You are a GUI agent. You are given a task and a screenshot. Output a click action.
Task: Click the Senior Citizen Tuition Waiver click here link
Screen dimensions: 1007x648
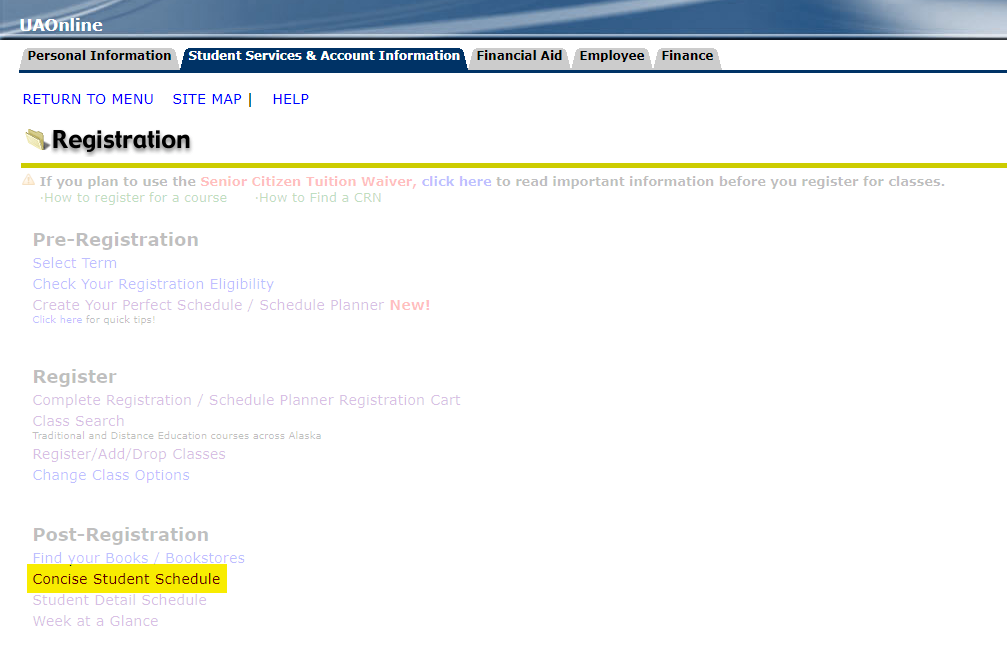[x=457, y=181]
